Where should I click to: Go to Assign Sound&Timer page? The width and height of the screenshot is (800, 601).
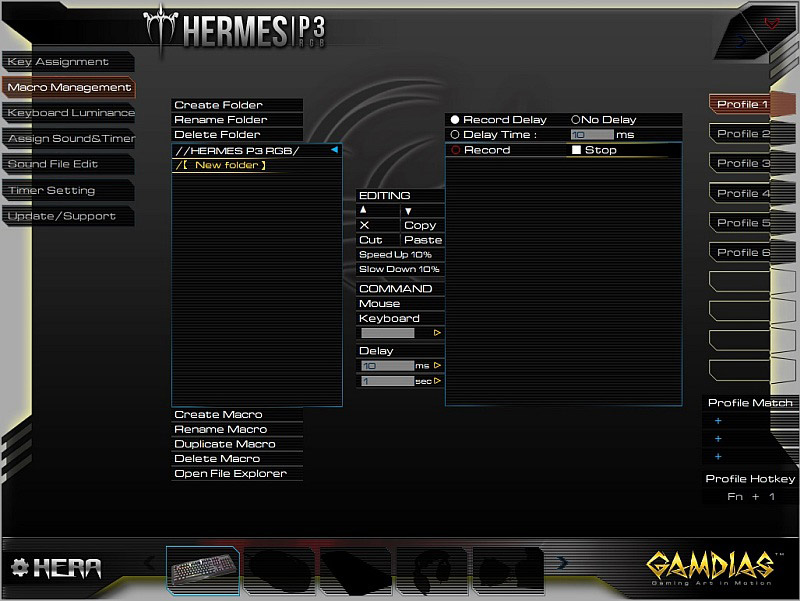tap(69, 138)
